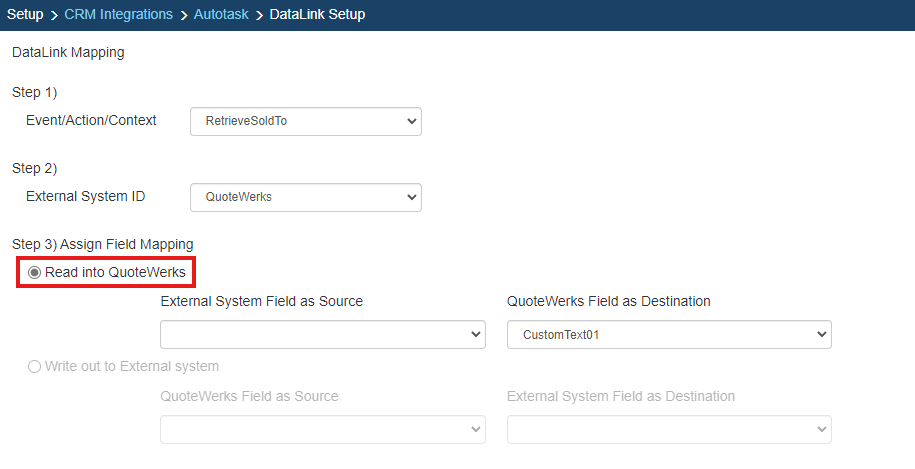Expand the External System ID dropdown

[305, 197]
